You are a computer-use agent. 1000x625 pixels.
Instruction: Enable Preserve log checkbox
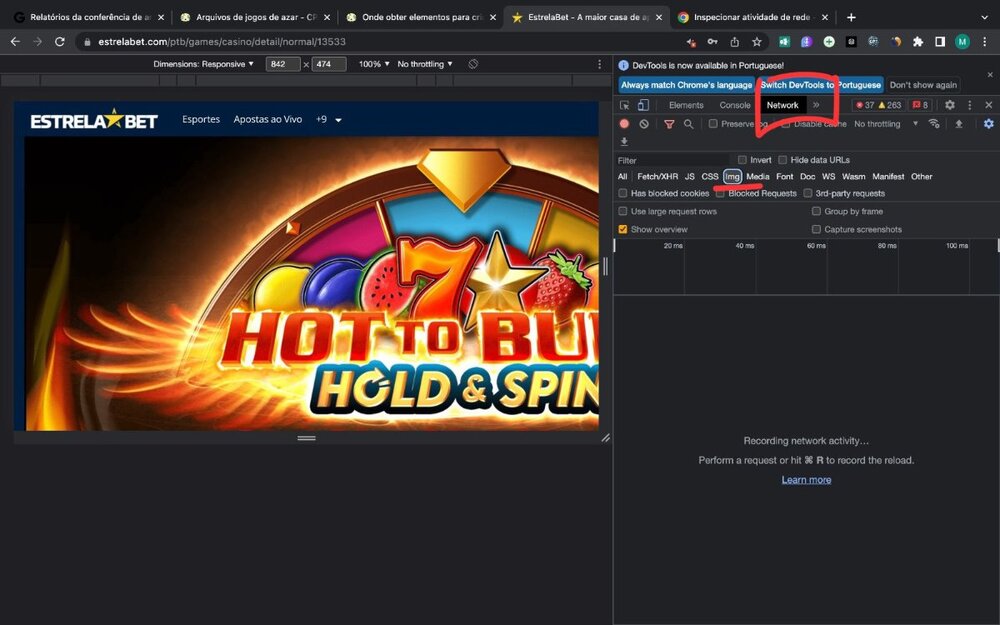coord(713,124)
